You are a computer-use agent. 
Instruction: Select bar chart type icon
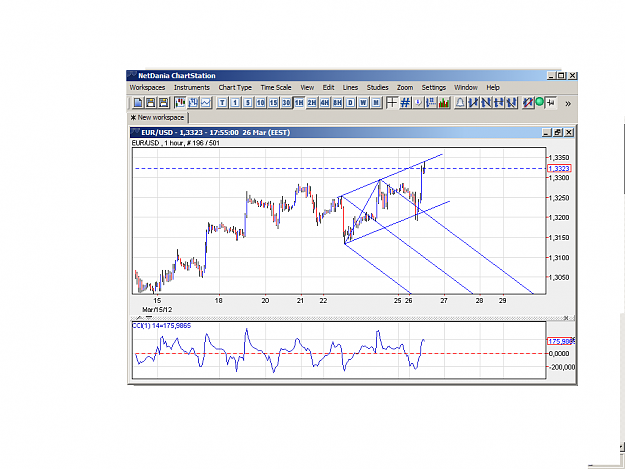click(x=193, y=103)
